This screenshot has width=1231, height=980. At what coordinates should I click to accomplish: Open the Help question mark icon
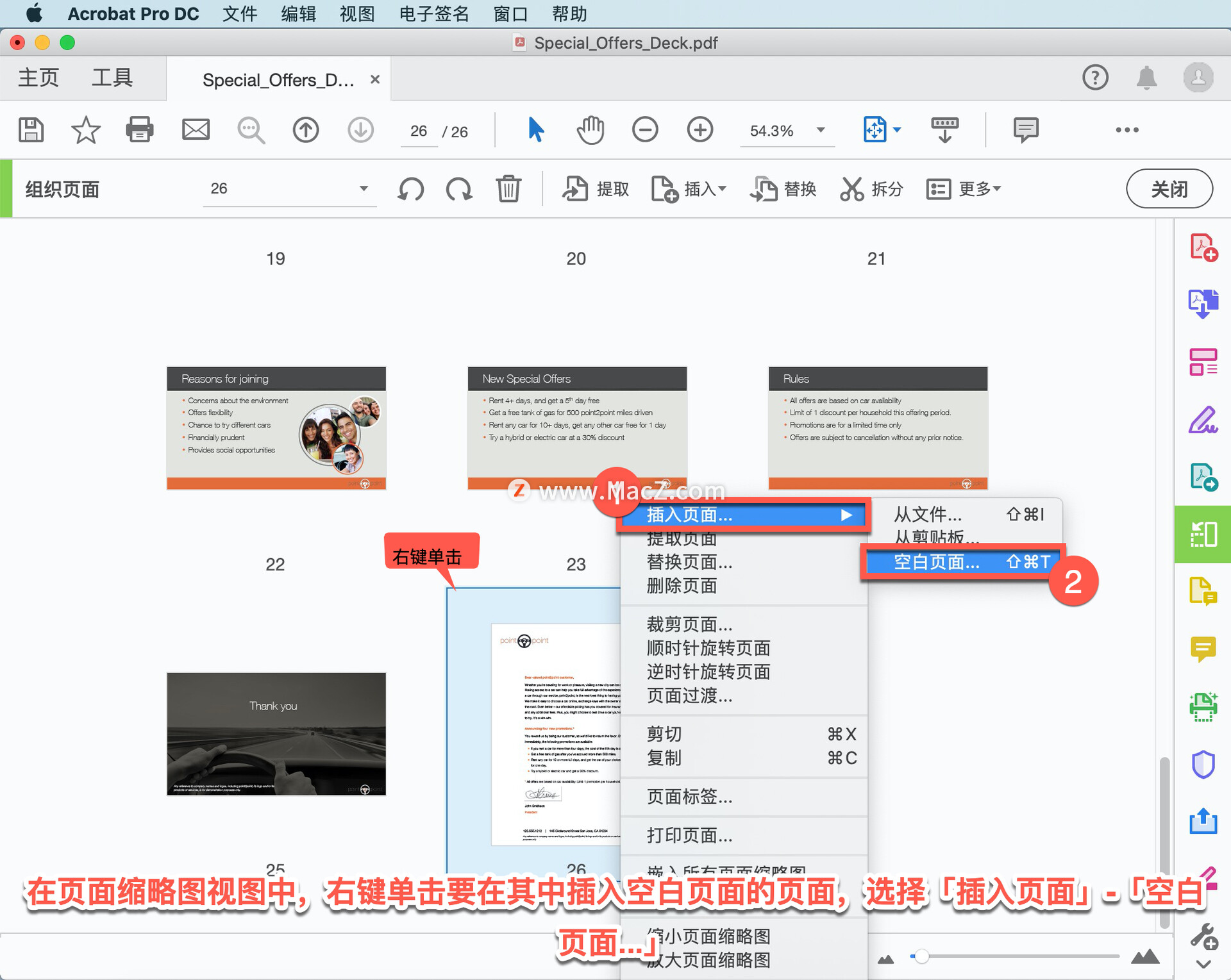[1095, 78]
